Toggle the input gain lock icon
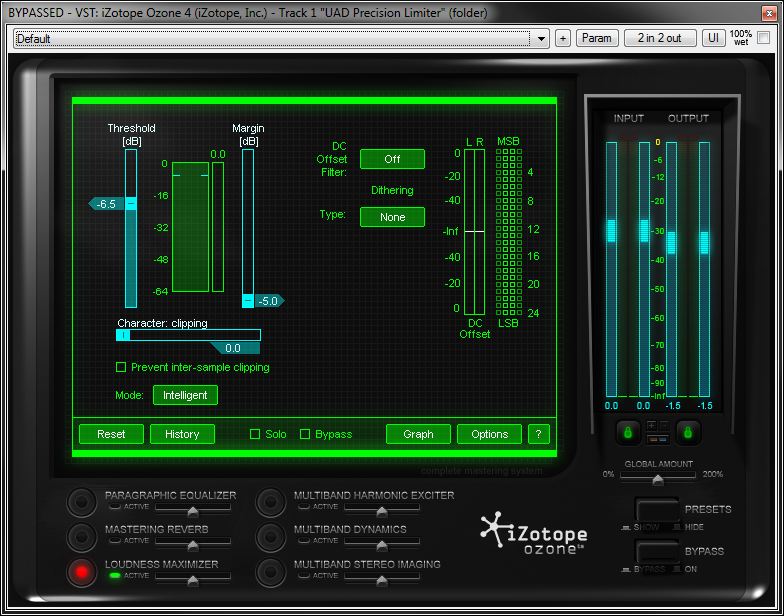The height and width of the screenshot is (616, 784). click(x=628, y=432)
